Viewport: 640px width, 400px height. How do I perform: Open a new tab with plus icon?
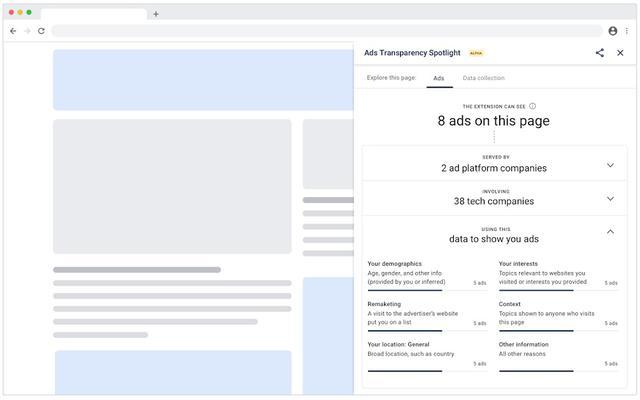coord(156,14)
